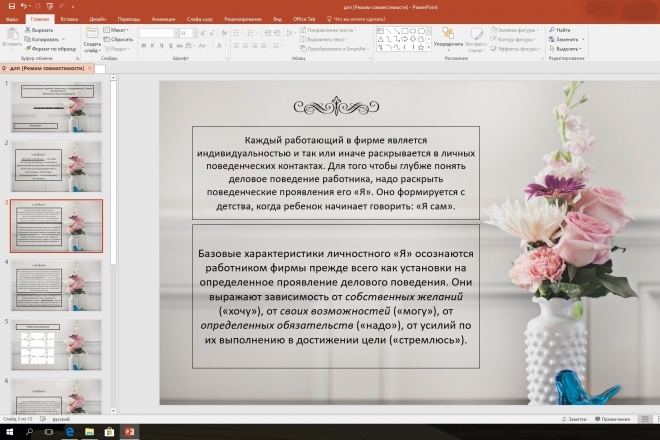
Task: Save the presentation with the floppy disk icon
Action: click(11, 6)
